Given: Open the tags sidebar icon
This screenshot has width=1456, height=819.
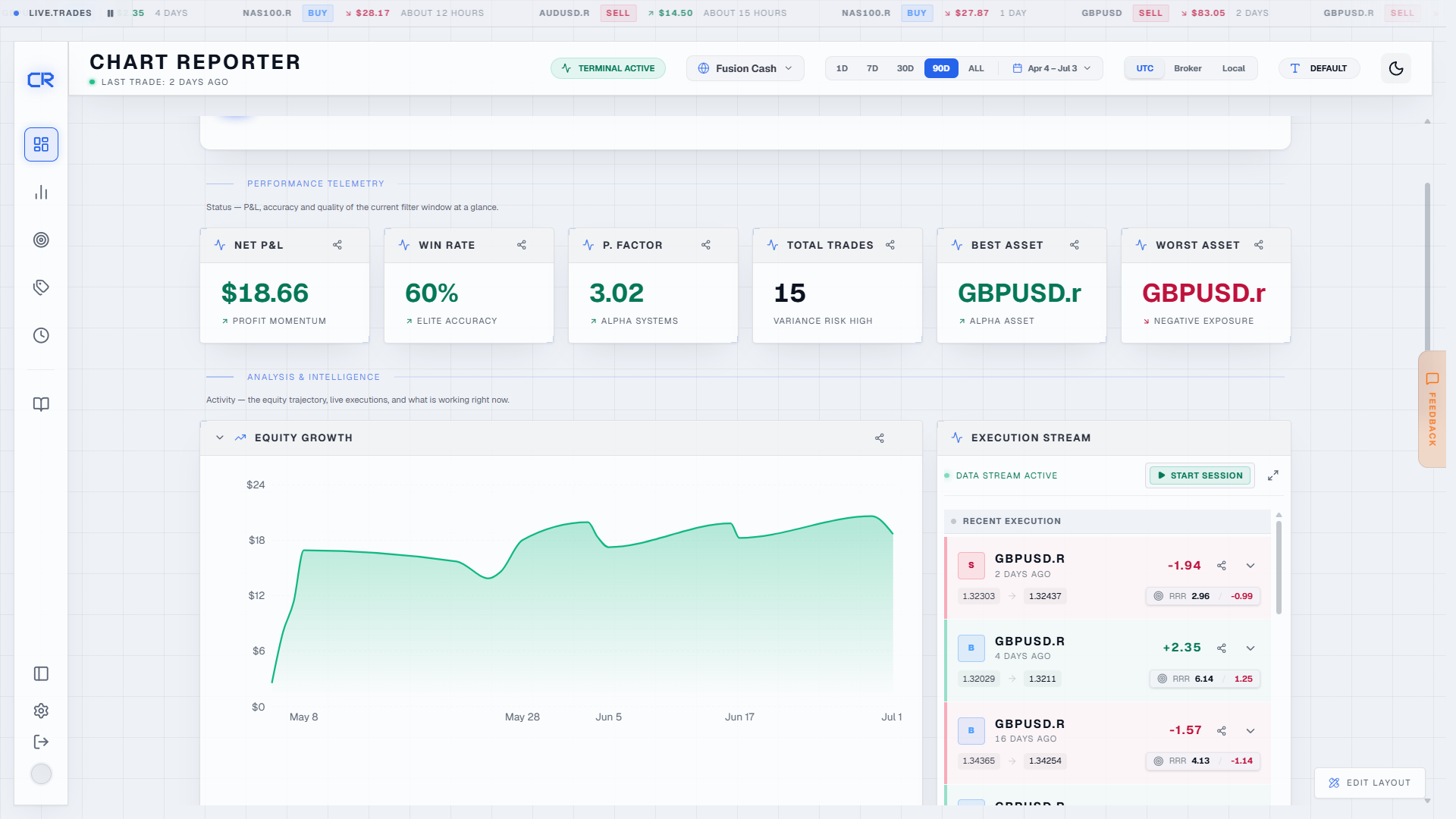Looking at the screenshot, I should (x=41, y=287).
